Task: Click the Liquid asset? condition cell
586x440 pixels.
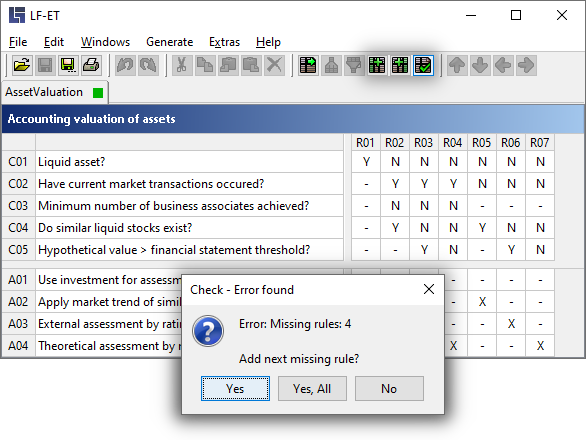Action: coord(189,162)
